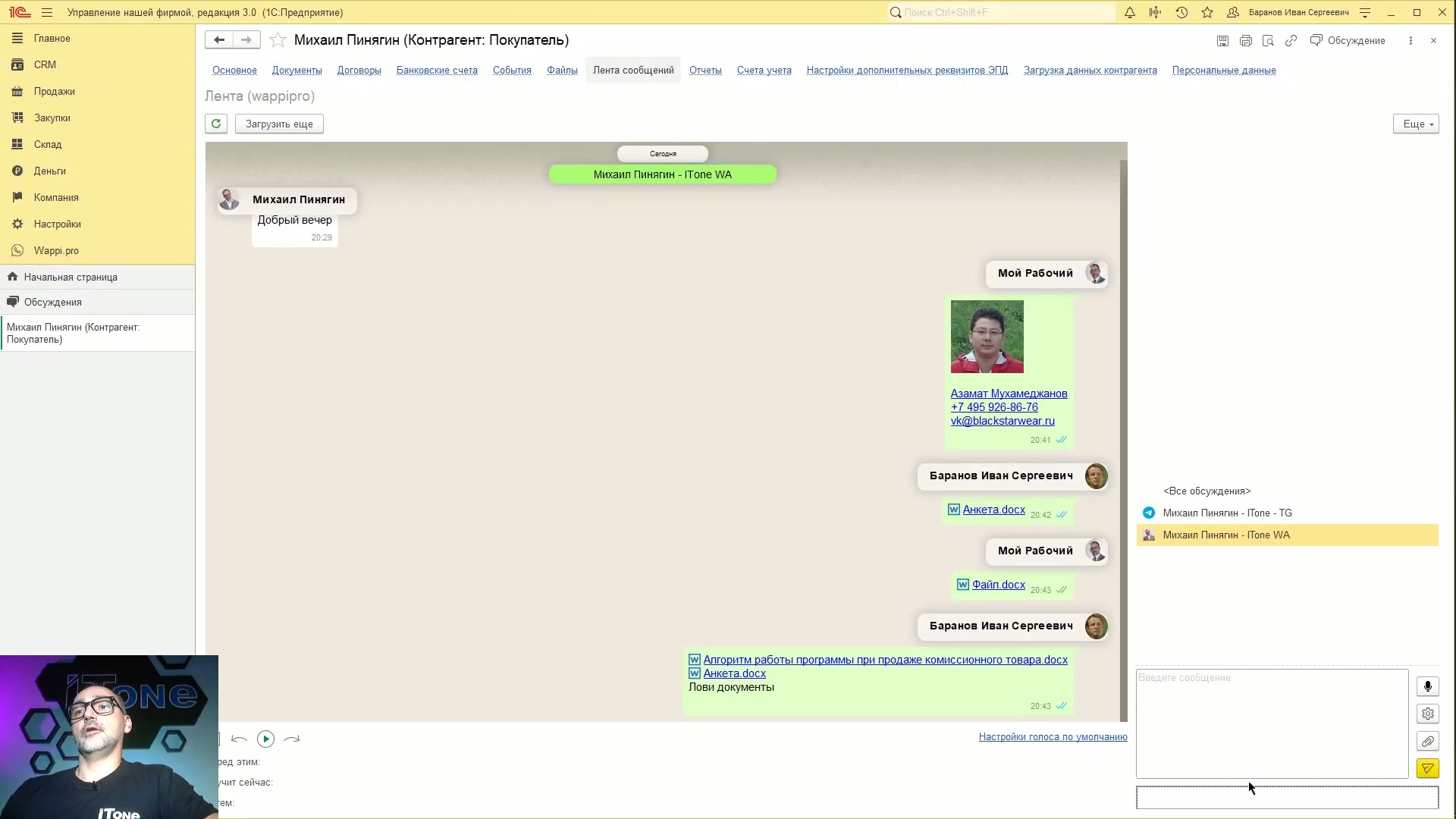The image size is (1456, 819).
Task: Click the microphone voice message icon
Action: [x=1427, y=686]
